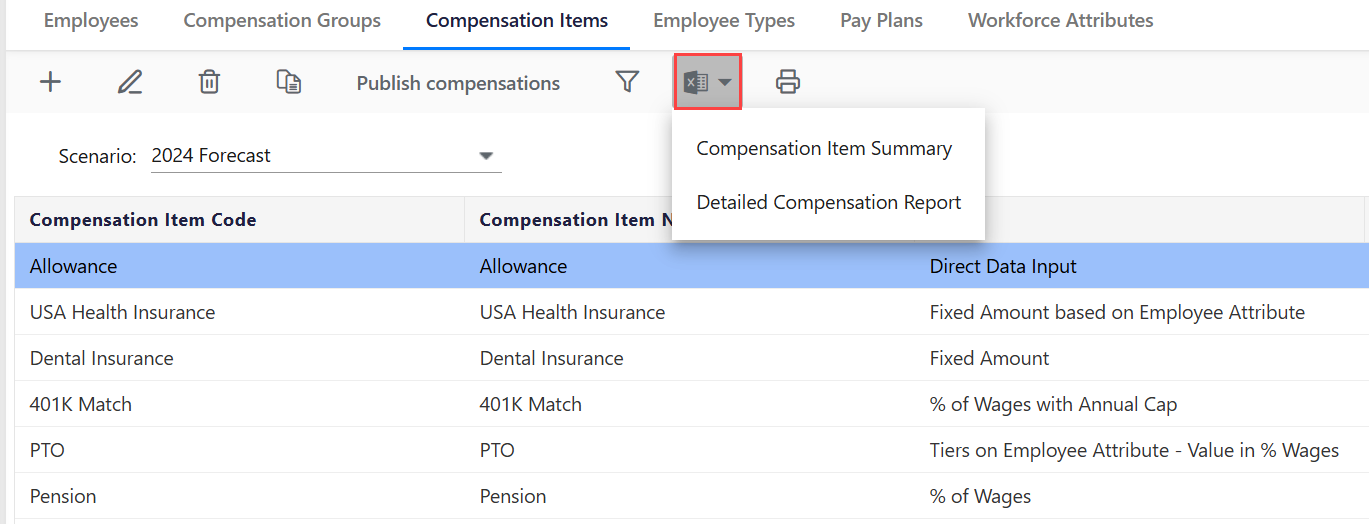Image resolution: width=1369 pixels, height=524 pixels.
Task: Click the pencil edit icon
Action: pos(129,82)
